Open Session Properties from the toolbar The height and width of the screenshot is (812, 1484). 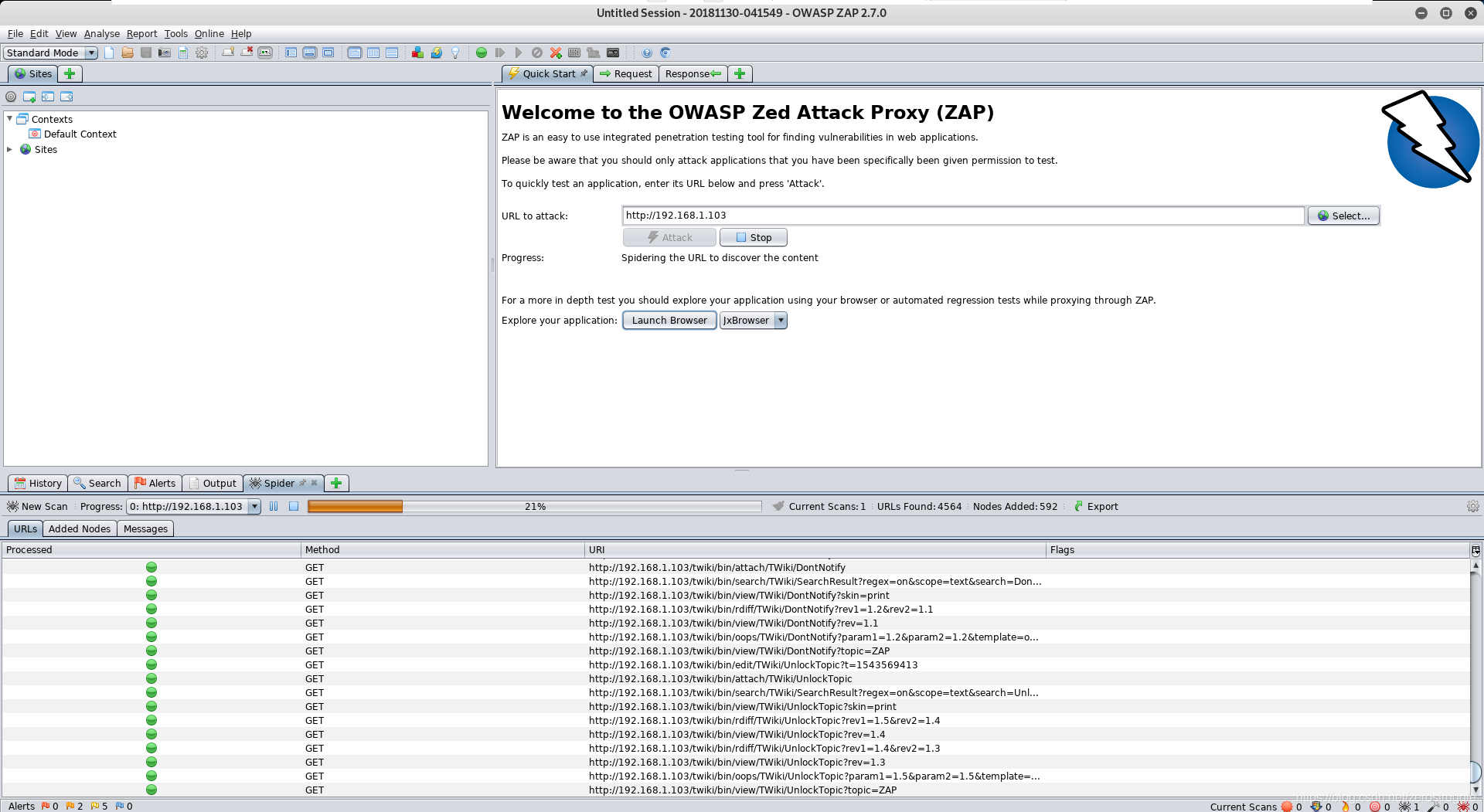(183, 53)
